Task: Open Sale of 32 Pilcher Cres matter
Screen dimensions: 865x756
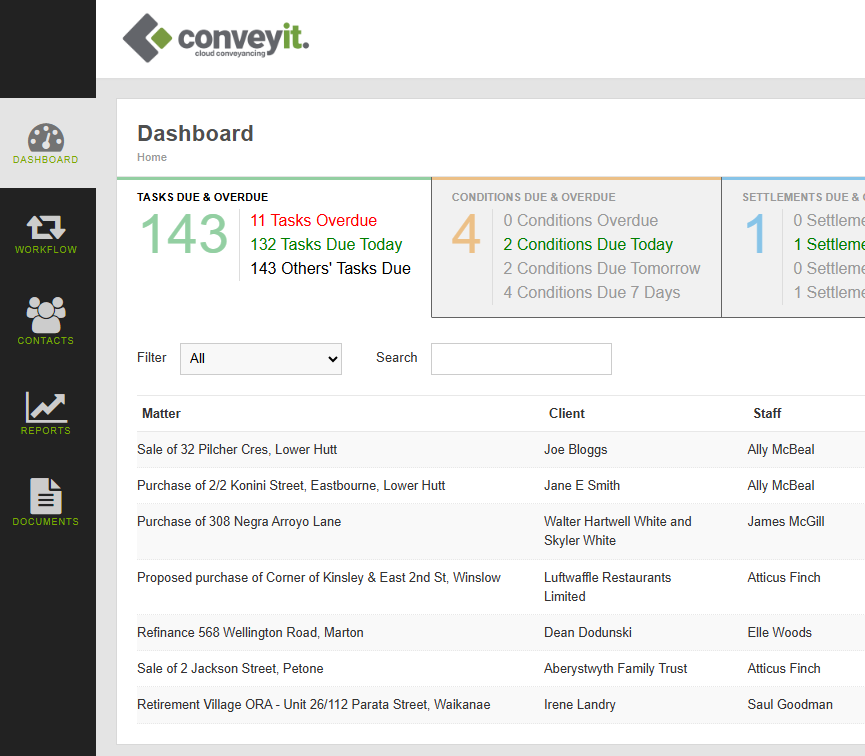Action: (237, 449)
